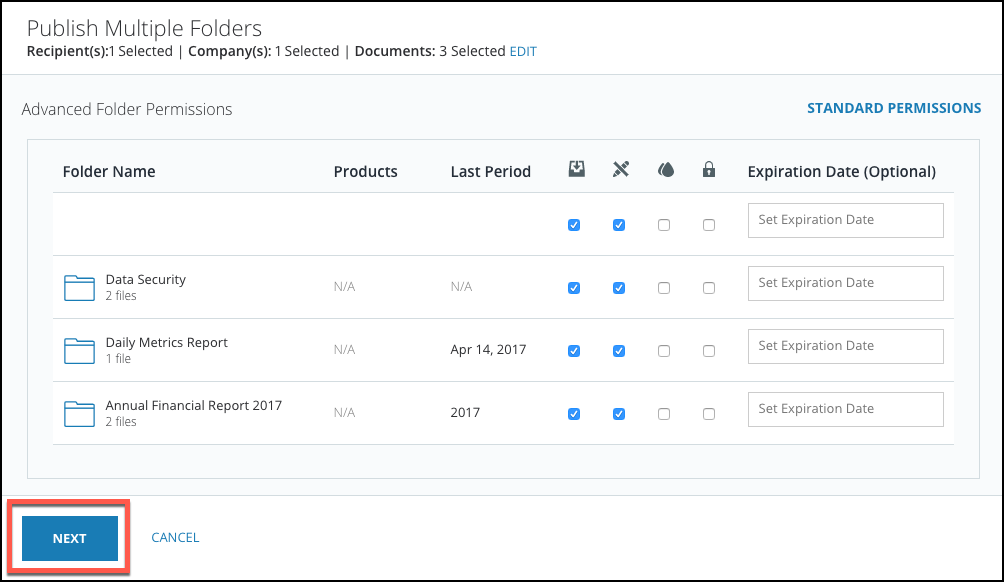1004x582 pixels.
Task: Click the folder icon beside Annual Financial Report 2017
Action: 79,412
